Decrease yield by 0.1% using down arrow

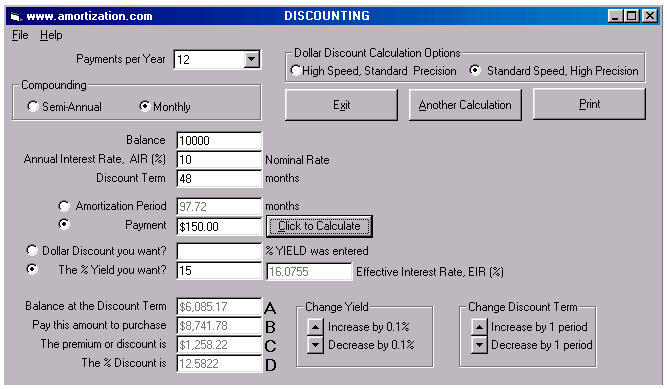(315, 345)
